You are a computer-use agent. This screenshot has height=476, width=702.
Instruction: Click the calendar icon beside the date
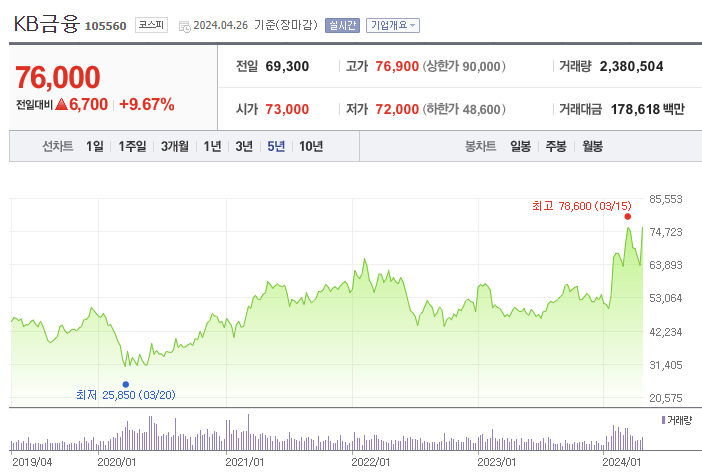(184, 26)
